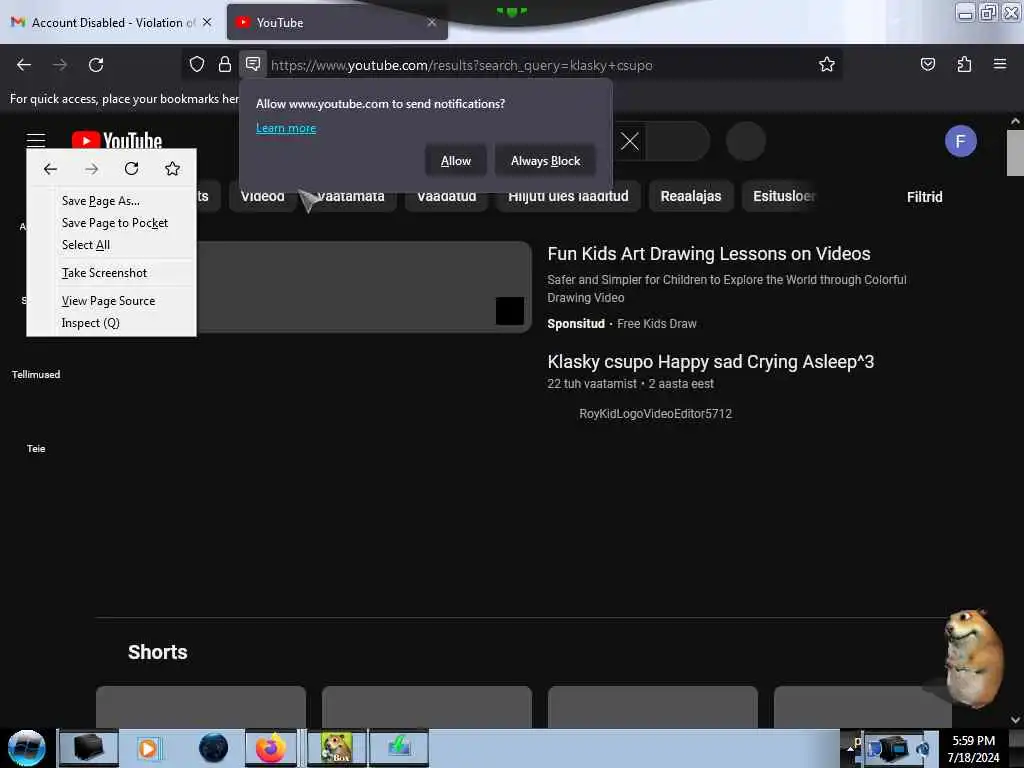Close the Account Disabled Gmail tab

click(x=207, y=22)
